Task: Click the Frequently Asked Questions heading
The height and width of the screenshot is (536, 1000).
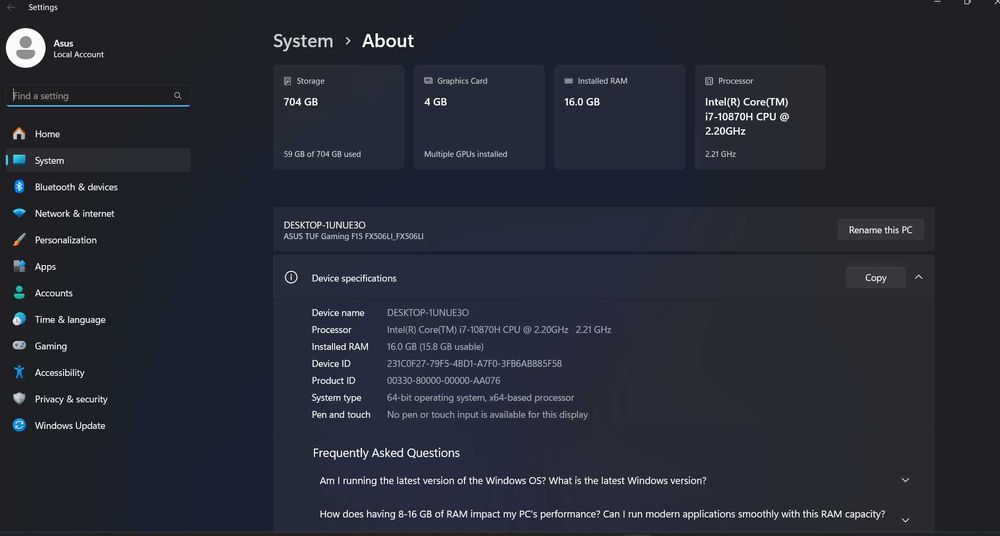Action: 386,453
